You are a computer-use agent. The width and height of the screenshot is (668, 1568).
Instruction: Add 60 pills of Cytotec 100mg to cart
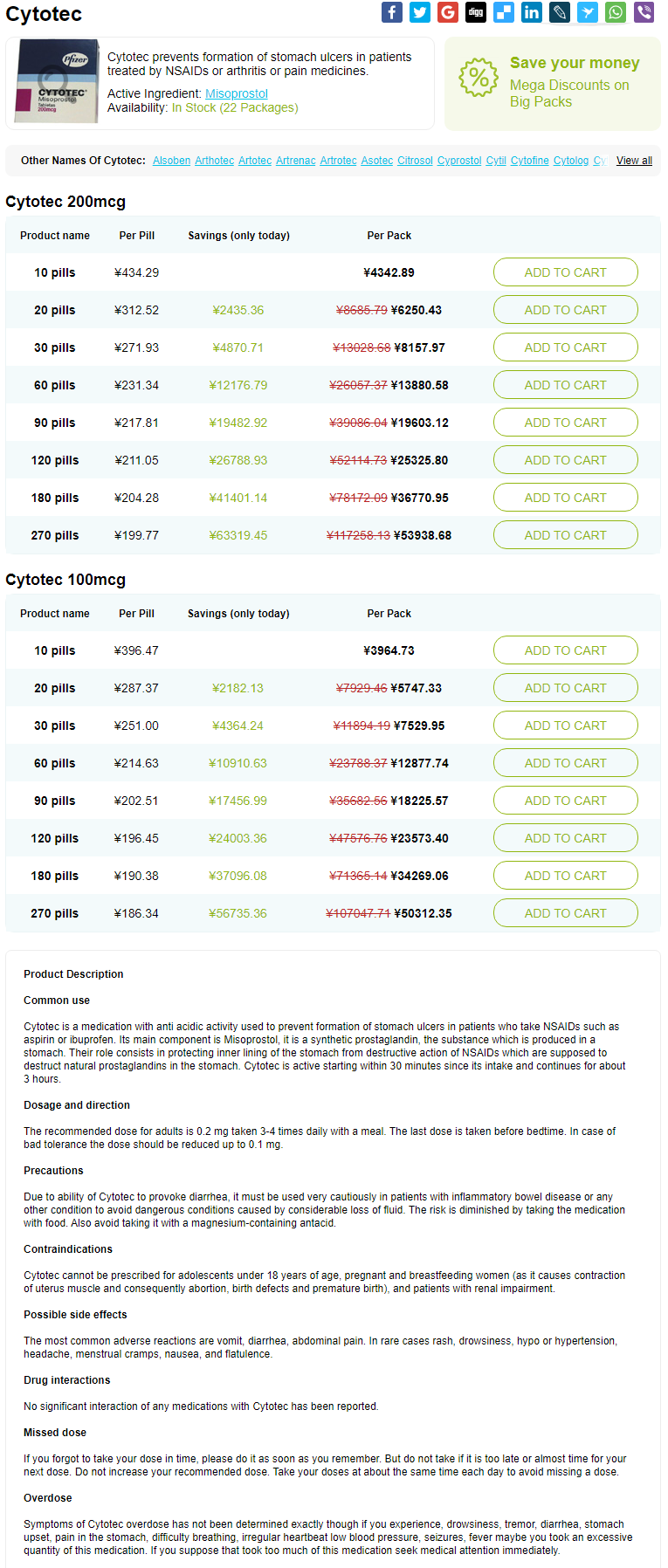pos(565,763)
